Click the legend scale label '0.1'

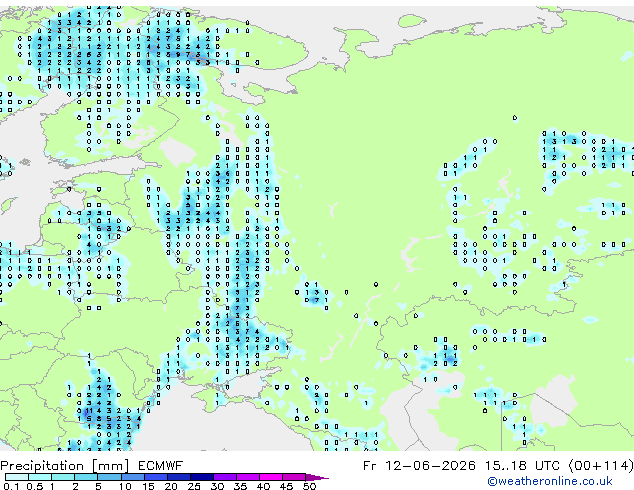11,486
